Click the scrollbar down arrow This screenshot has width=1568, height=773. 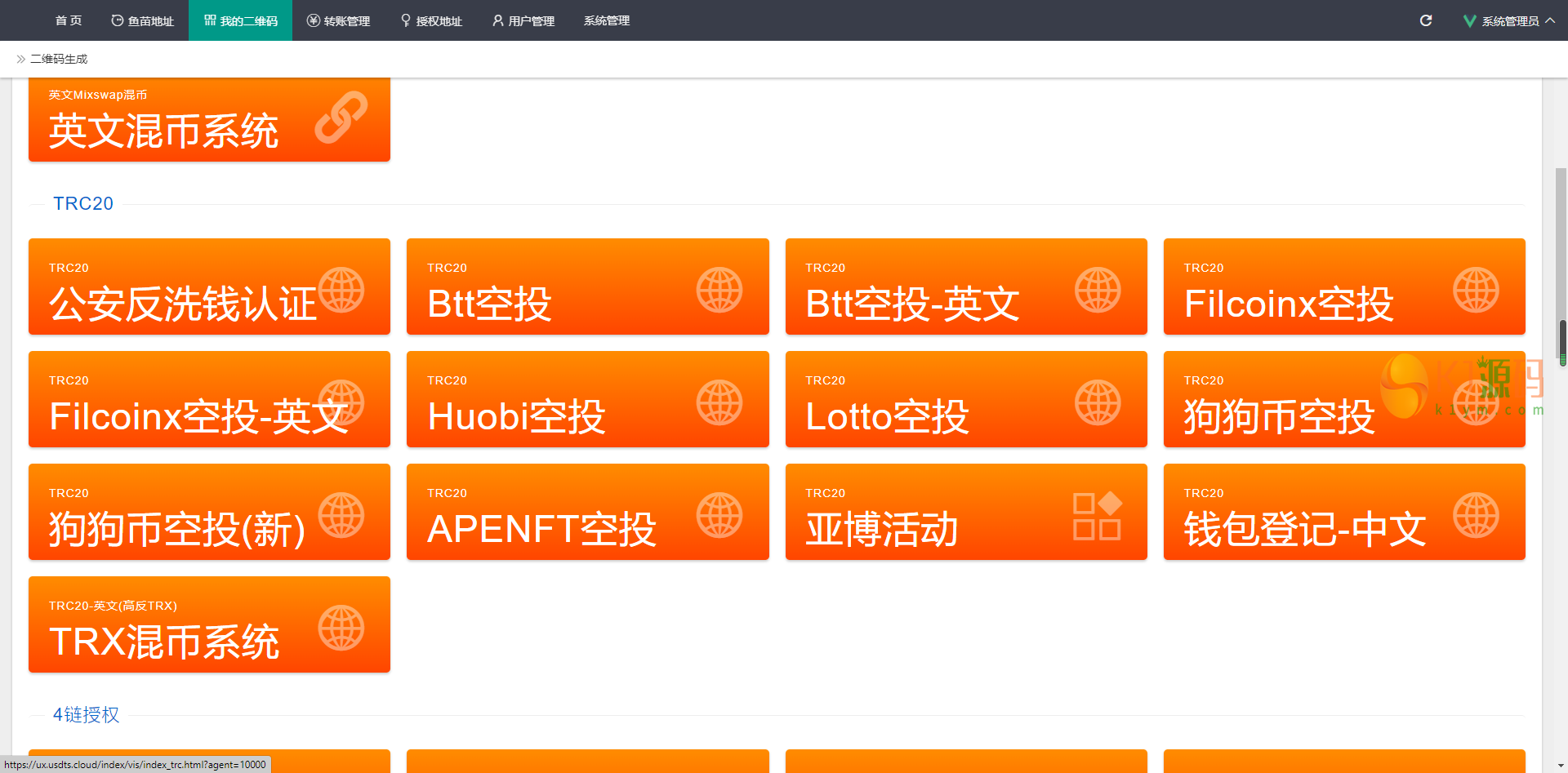1562,766
